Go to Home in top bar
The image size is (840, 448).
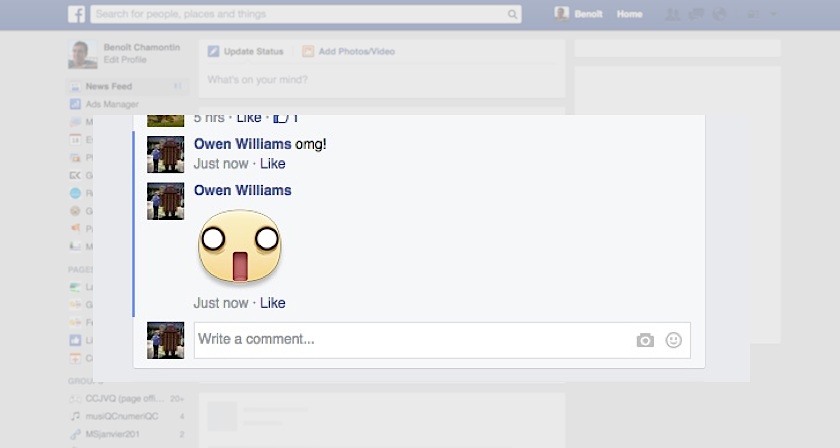(629, 14)
